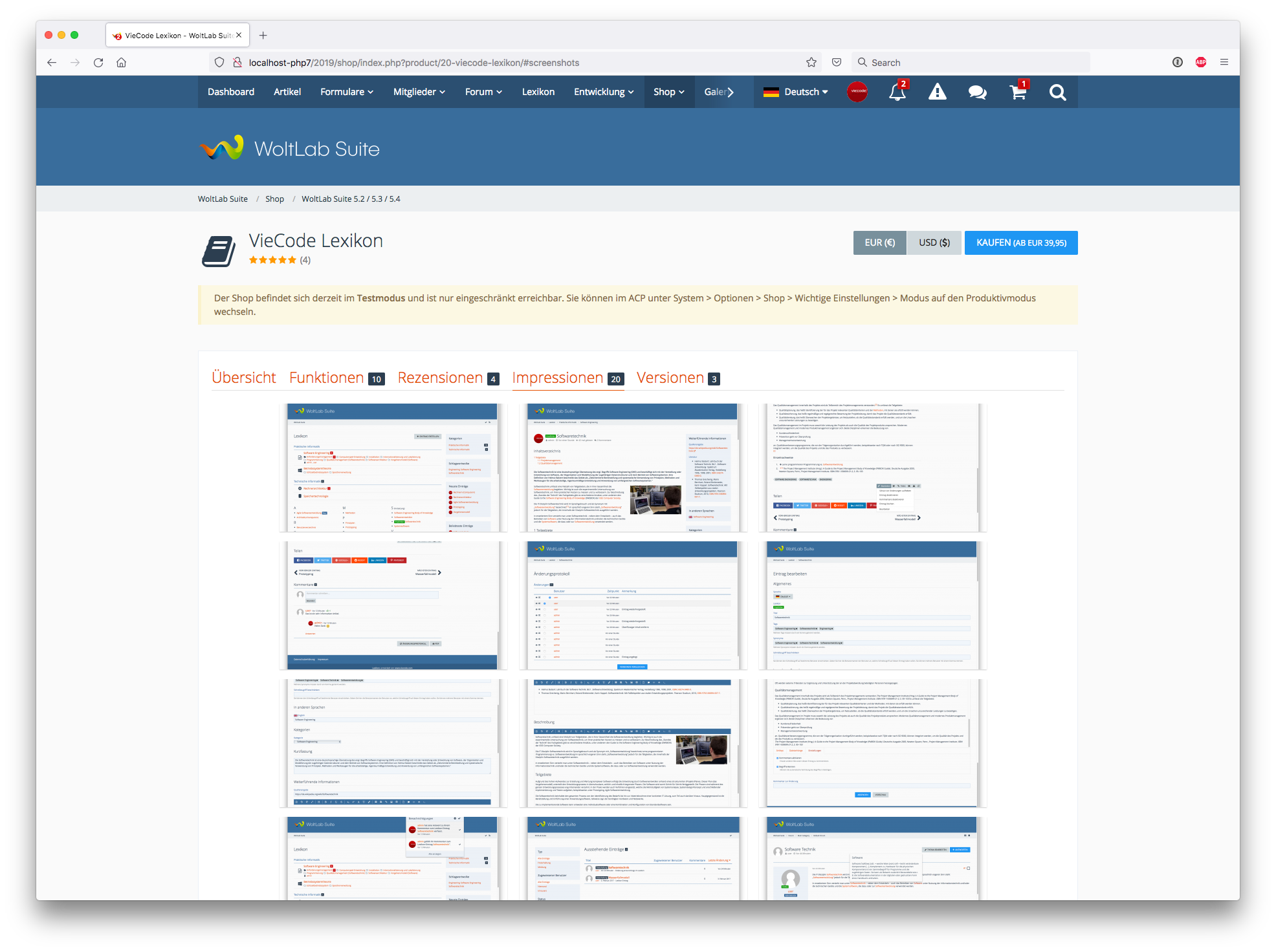Open the shopping cart icon
This screenshot has height=952, width=1276.
(x=1017, y=92)
